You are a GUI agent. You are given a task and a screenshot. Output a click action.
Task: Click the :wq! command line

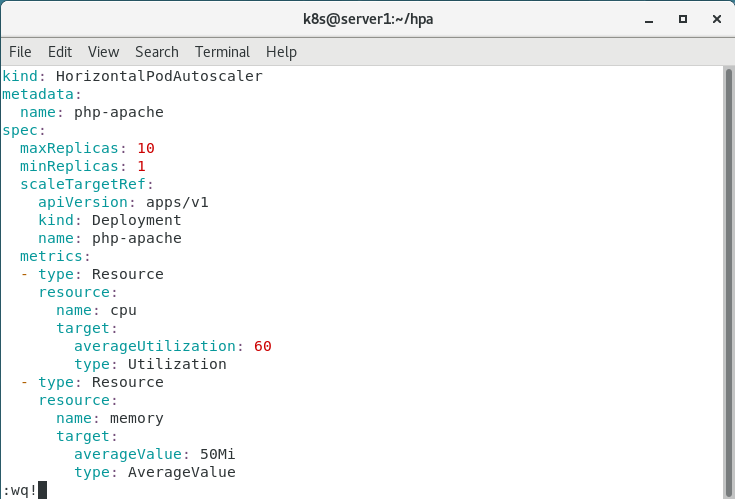pos(20,490)
